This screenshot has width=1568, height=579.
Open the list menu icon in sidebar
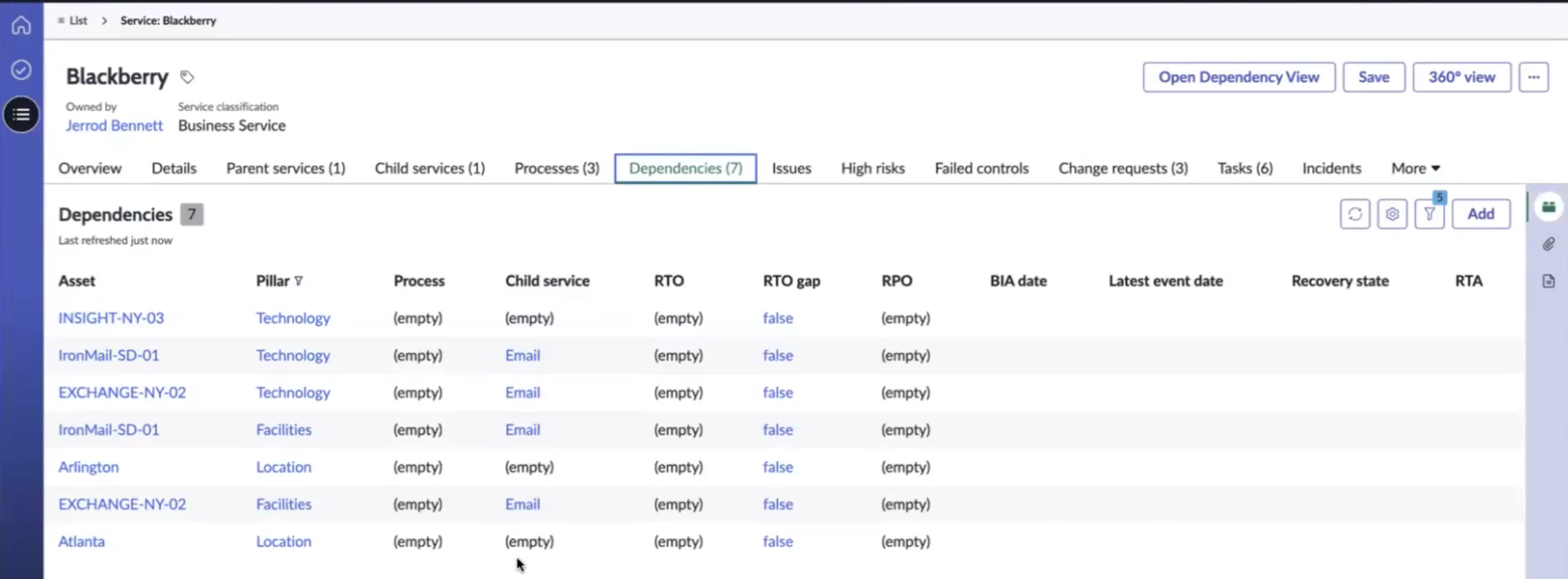click(x=21, y=114)
